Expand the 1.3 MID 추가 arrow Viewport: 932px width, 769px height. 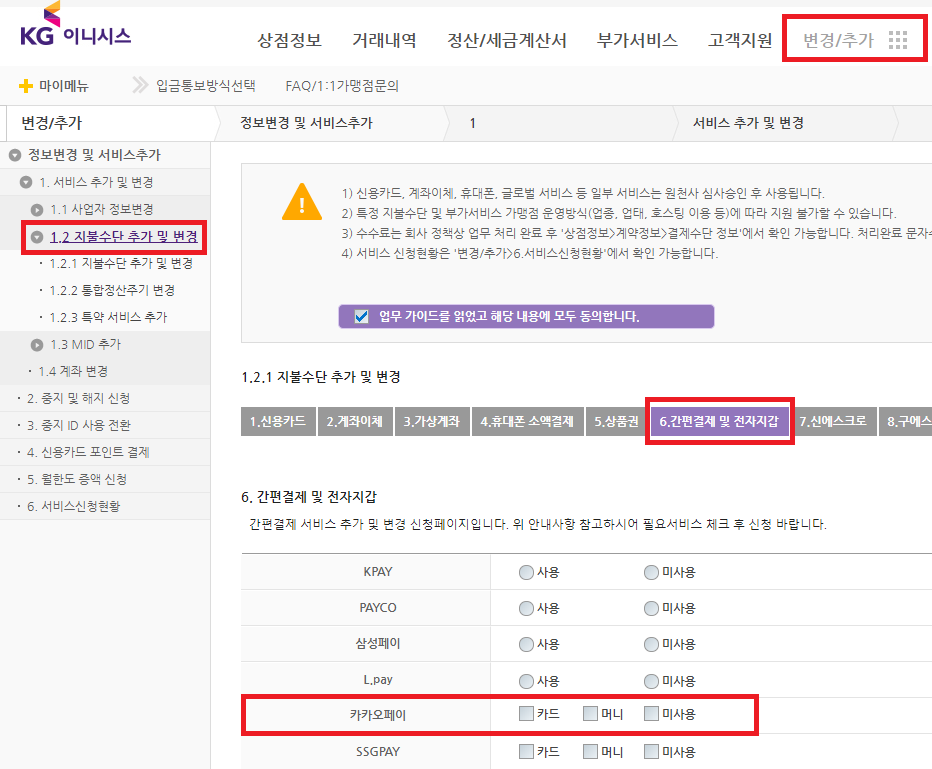(x=37, y=344)
